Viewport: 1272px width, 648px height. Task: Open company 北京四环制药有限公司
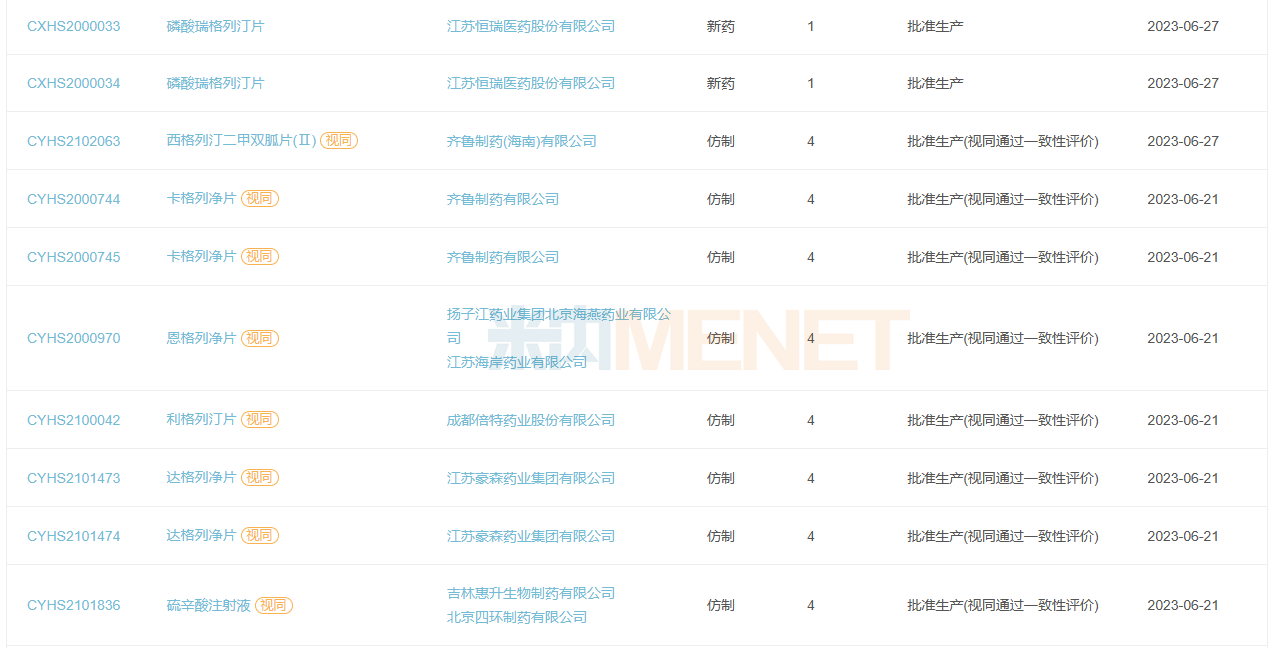[517, 617]
